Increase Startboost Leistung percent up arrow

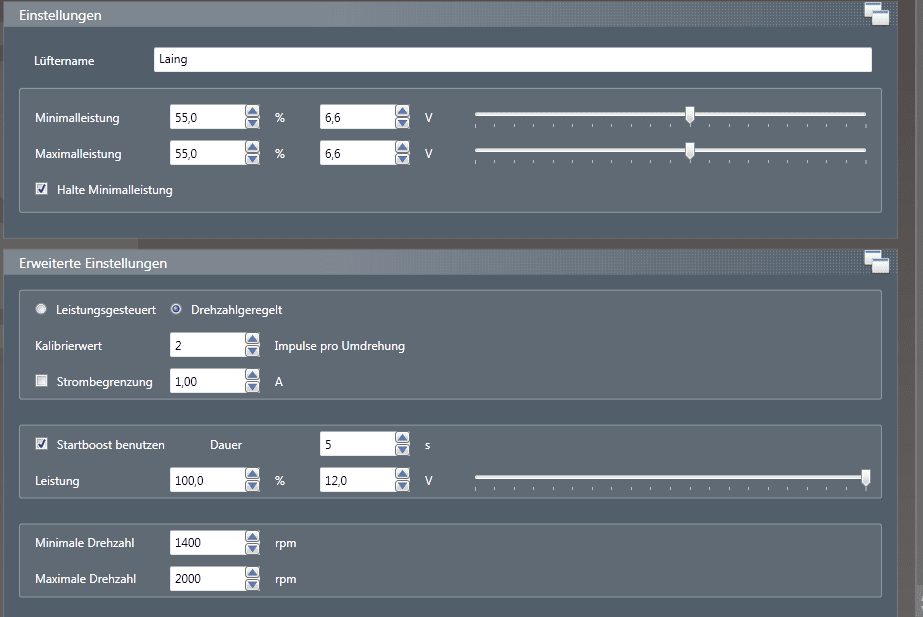click(x=252, y=474)
